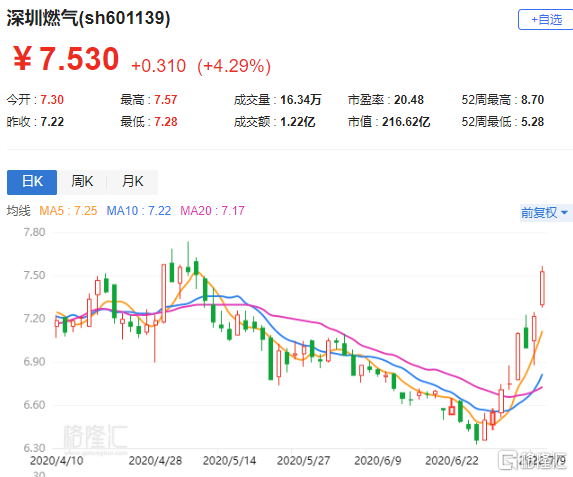This screenshot has height=477, width=573.
Task: Click the 6.60 price axis label
Action: tap(34, 405)
